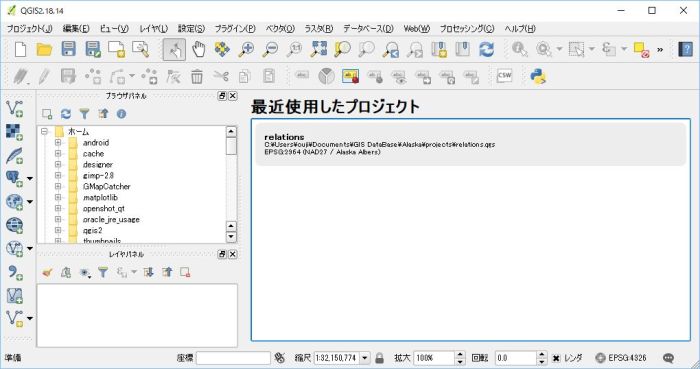The height and width of the screenshot is (369, 700).
Task: Toggle mouse extents display next to coordinate field
Action: click(280, 358)
